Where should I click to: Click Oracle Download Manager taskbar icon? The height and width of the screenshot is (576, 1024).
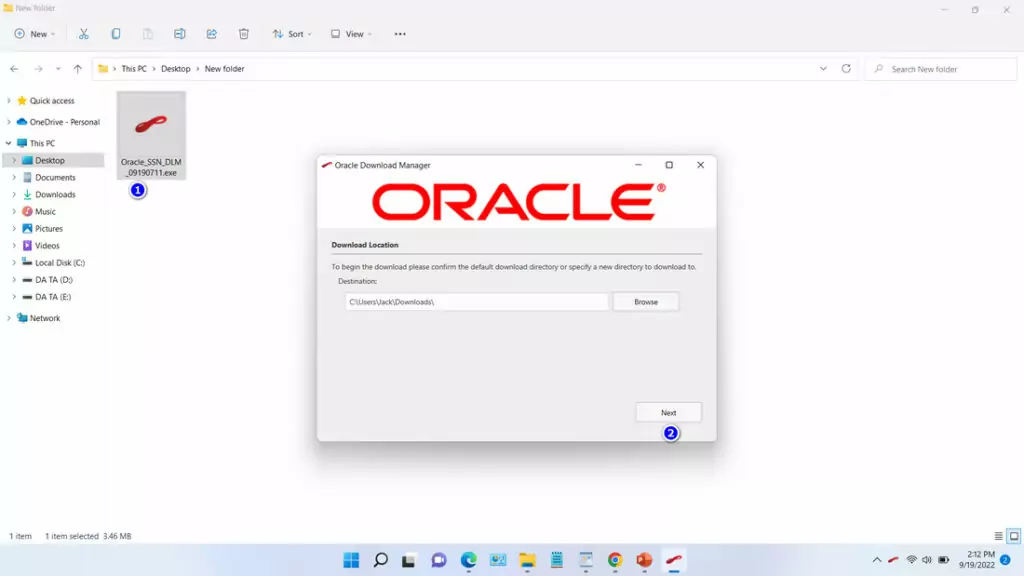click(673, 560)
